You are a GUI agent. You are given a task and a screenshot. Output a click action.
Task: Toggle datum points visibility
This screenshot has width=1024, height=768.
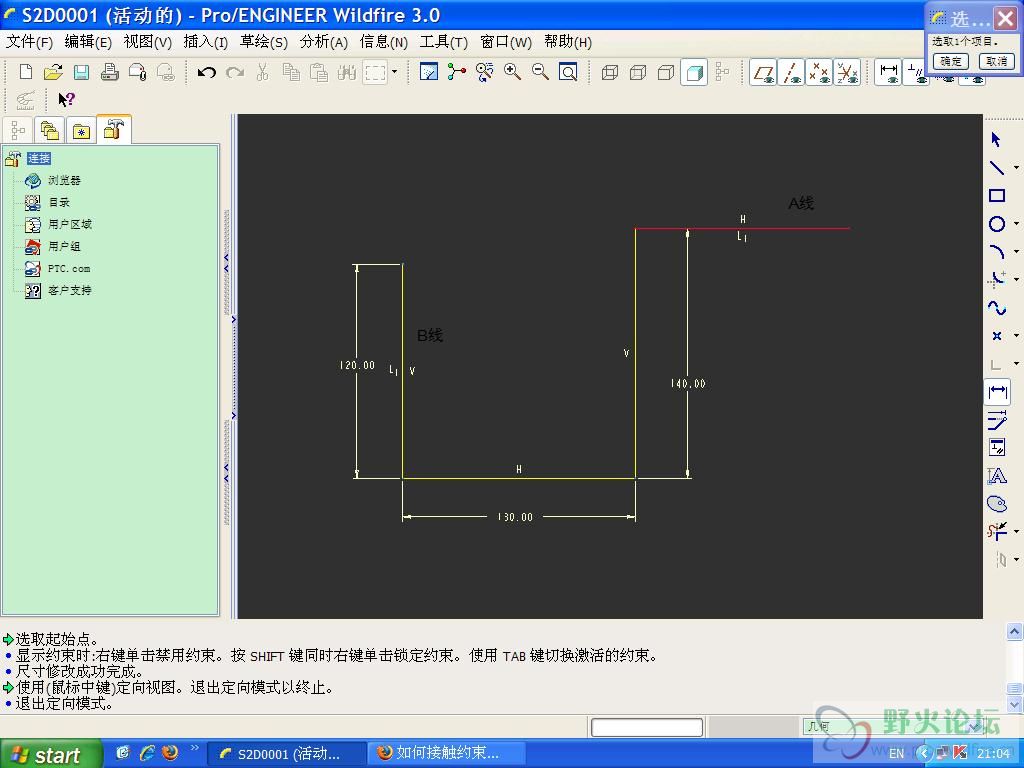[x=819, y=72]
